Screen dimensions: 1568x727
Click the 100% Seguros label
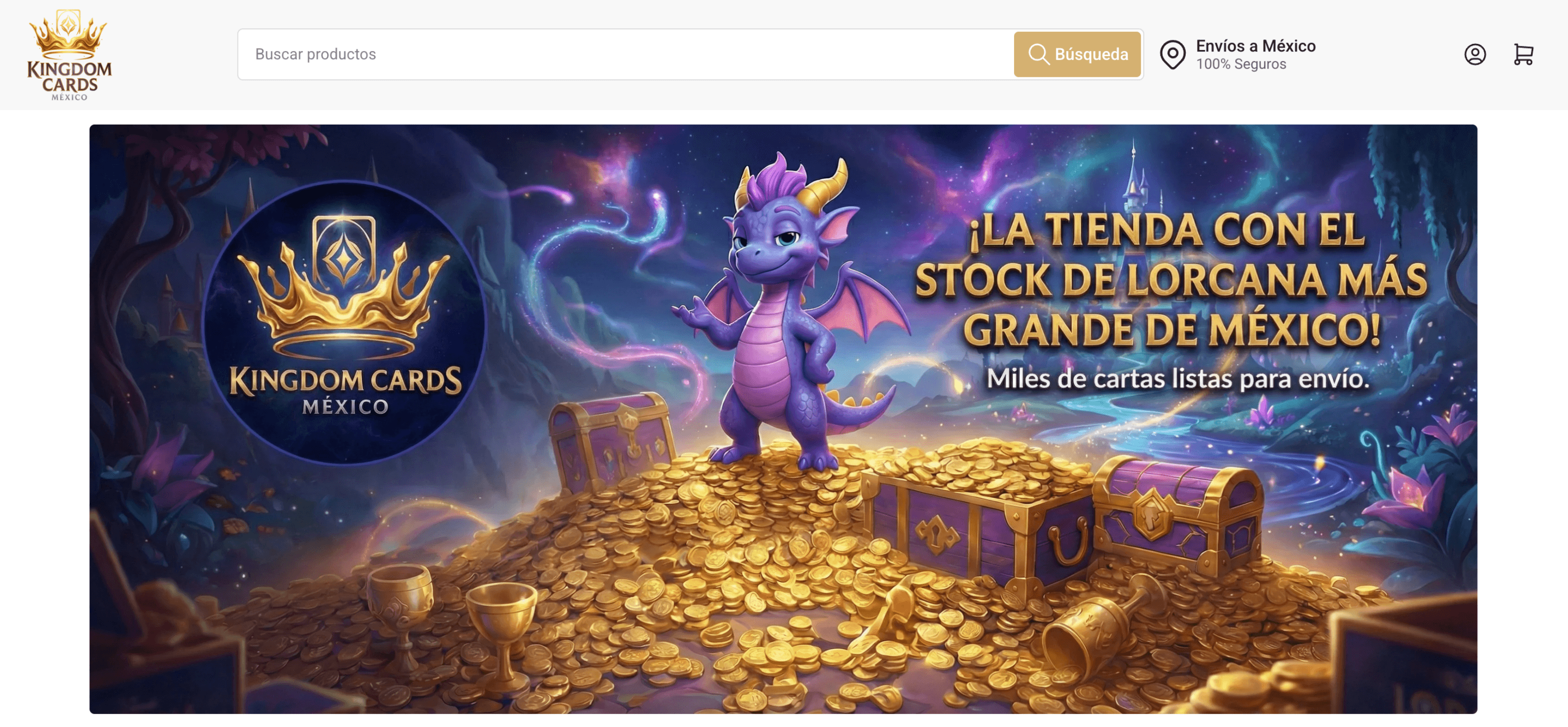[x=1241, y=64]
